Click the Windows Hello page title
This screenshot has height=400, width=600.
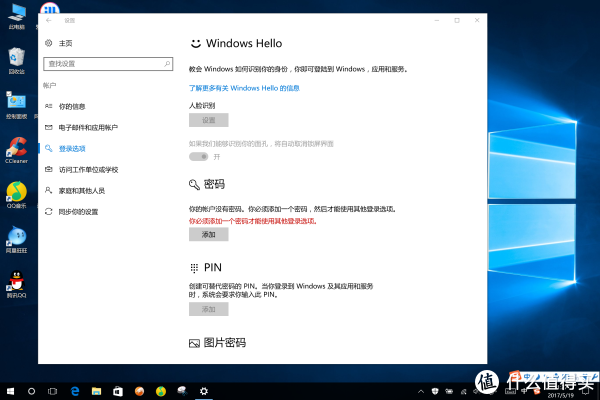[244, 43]
